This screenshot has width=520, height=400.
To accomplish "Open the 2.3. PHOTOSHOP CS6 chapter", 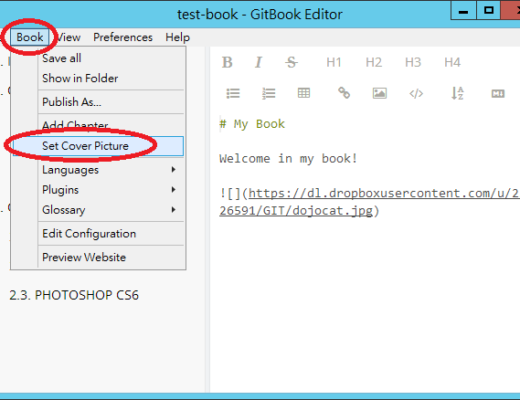I will pyautogui.click(x=74, y=295).
